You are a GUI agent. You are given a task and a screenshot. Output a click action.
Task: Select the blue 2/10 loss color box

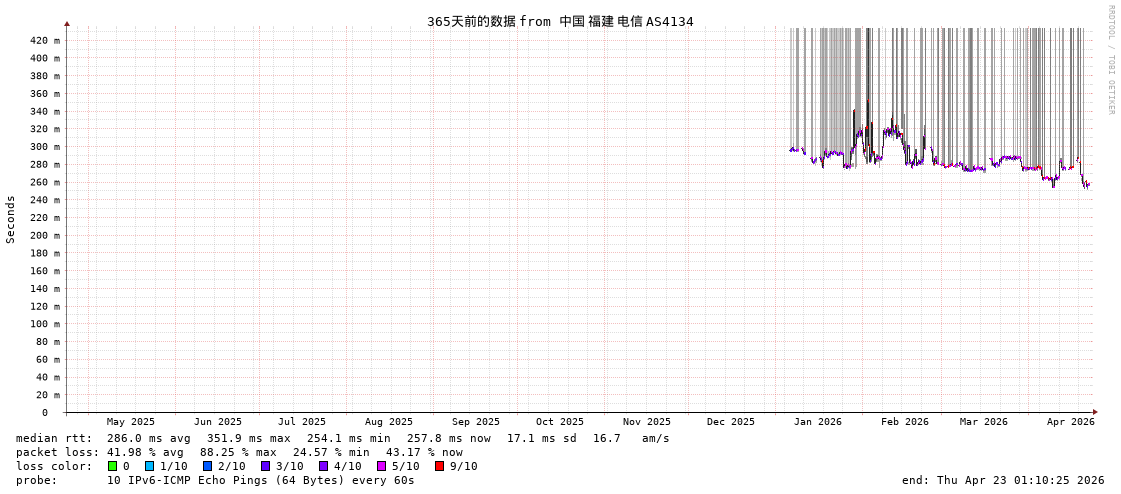[207, 466]
